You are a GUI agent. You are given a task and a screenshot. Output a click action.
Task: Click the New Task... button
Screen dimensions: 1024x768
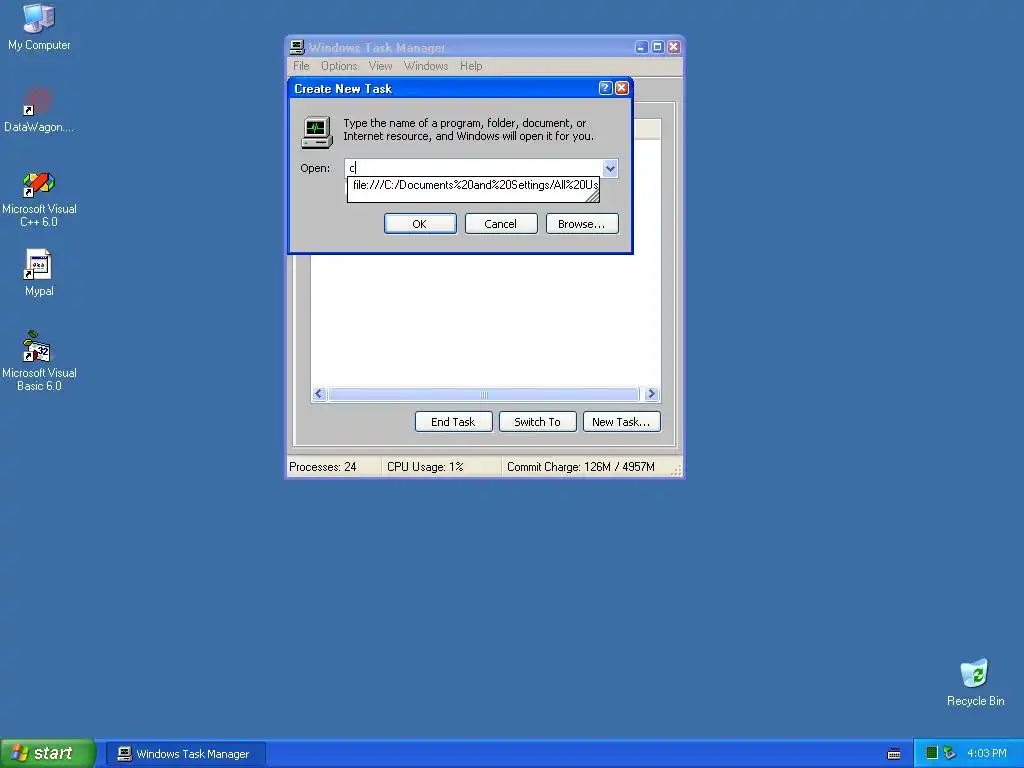[621, 422]
